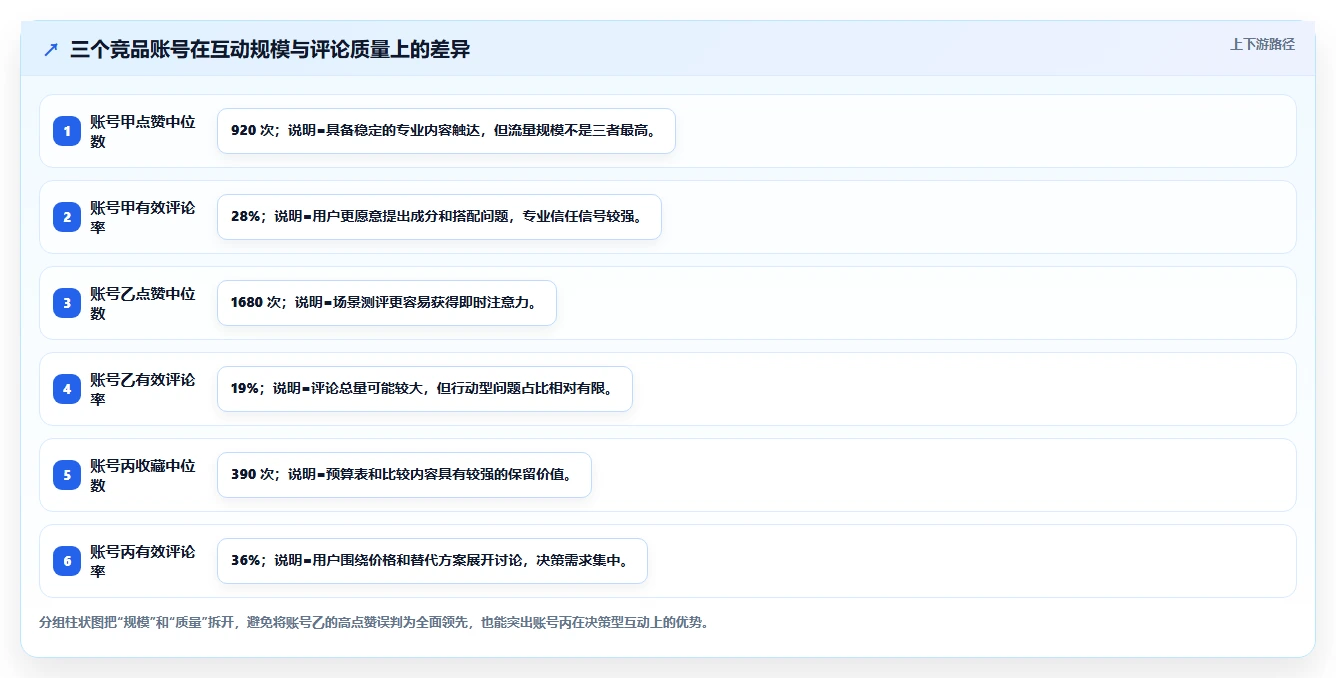Click the arrow icon beside the card title
1336x678 pixels.
point(51,49)
